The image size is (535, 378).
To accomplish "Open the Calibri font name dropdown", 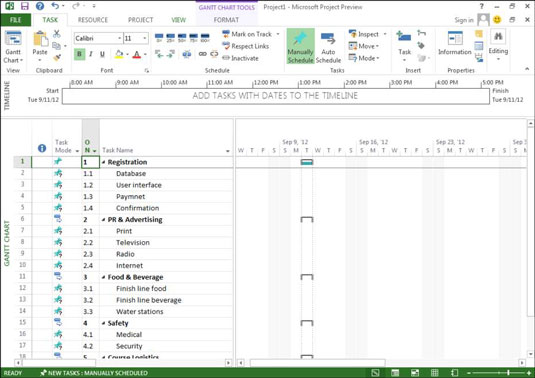I will (x=119, y=38).
